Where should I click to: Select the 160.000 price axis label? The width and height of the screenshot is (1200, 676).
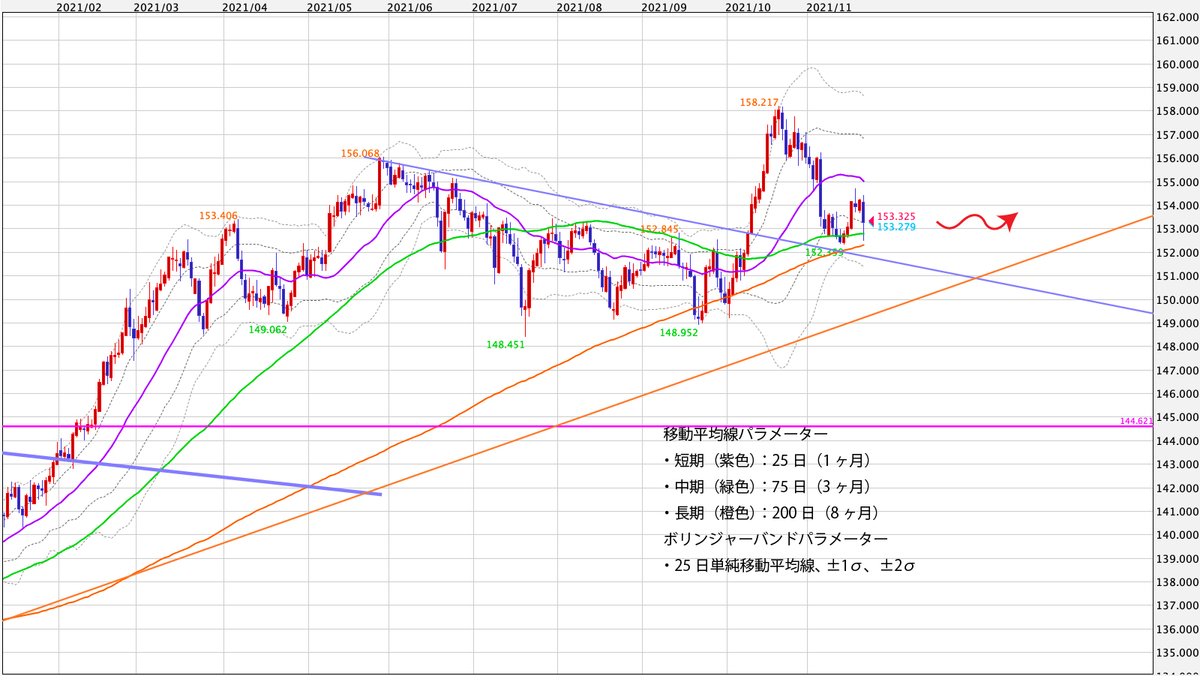(x=1178, y=65)
